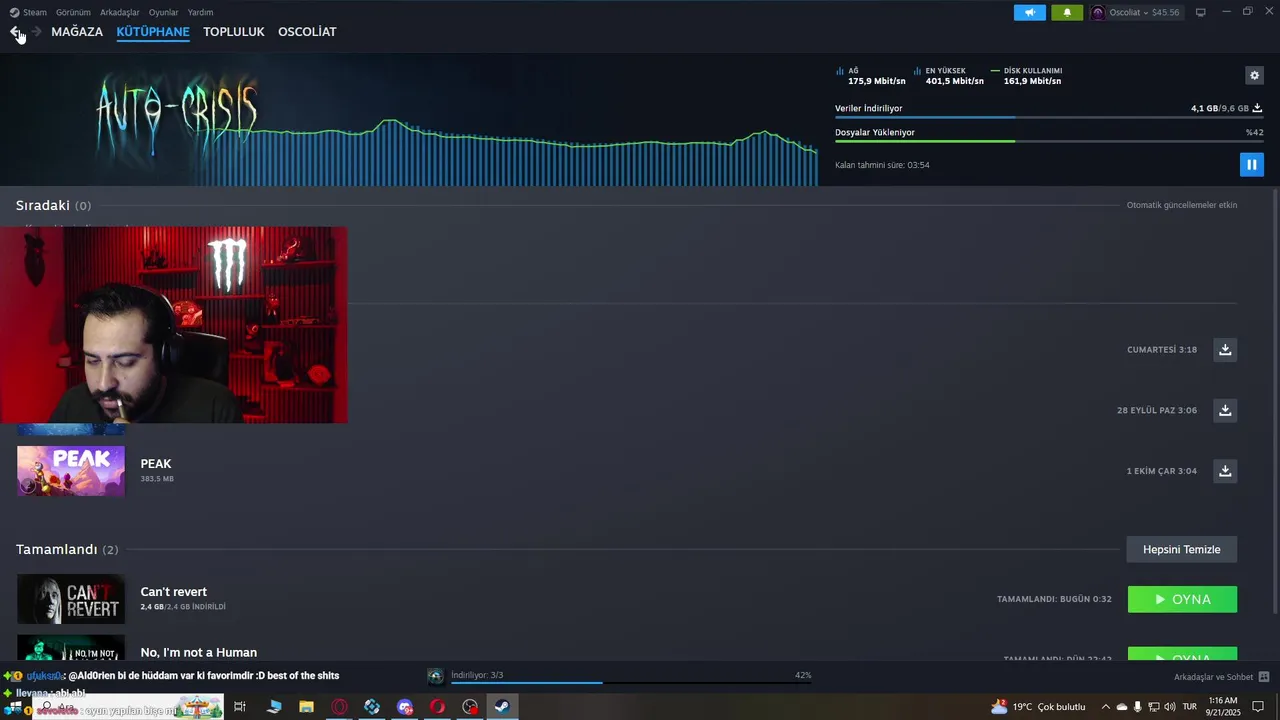Click Kalan tahmini süre: 03:54 text
The height and width of the screenshot is (720, 1280).
[882, 165]
